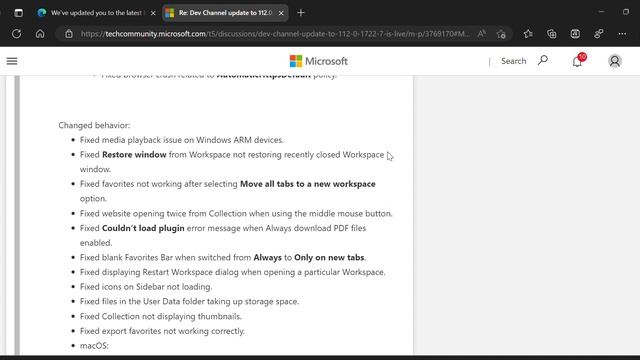Switch to the "We've updated you to the latest" tab

coord(96,13)
